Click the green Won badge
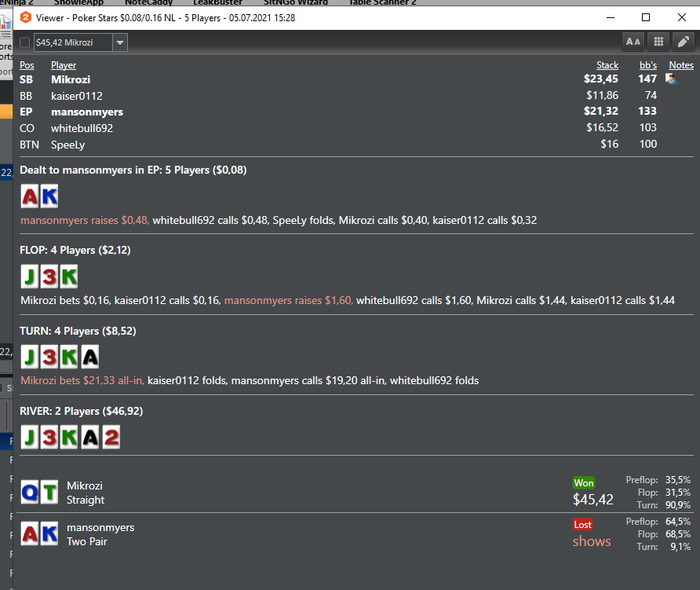Screen dimensions: 700x590 583,483
